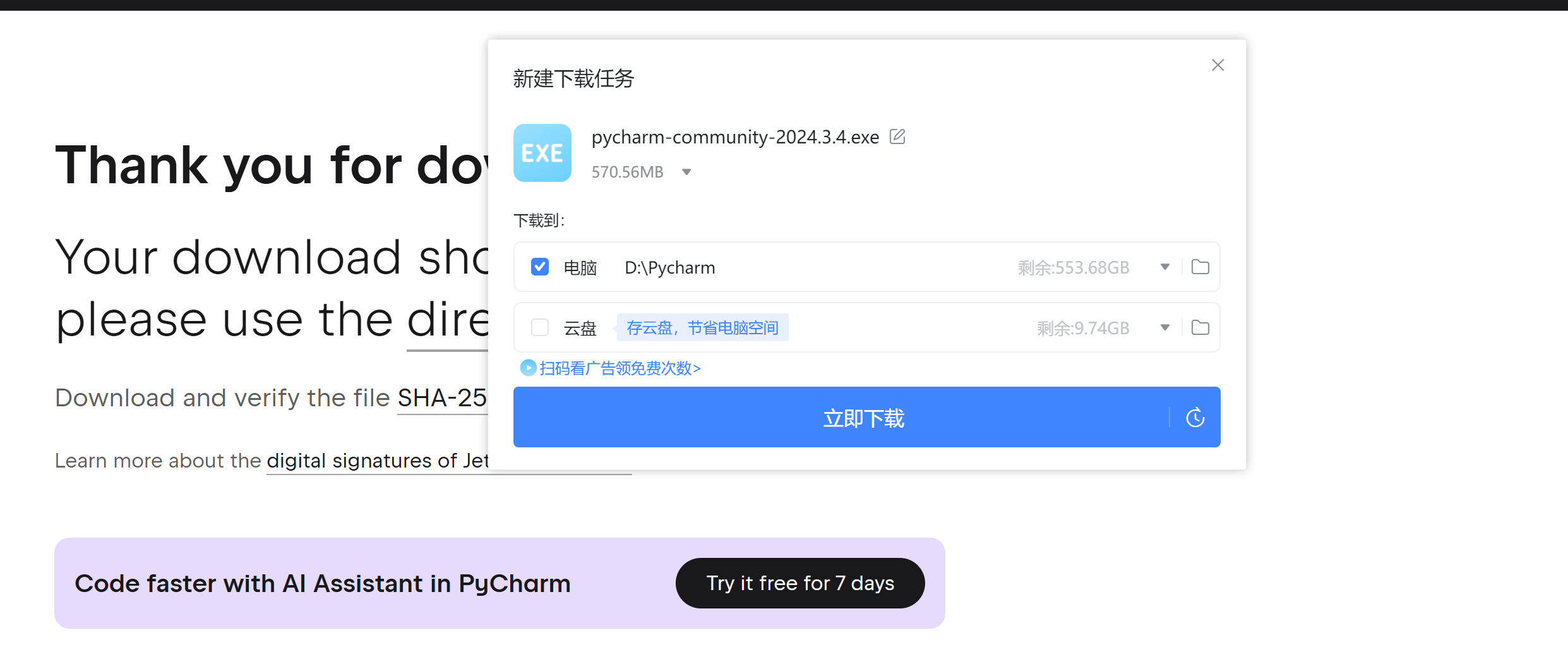1568x671 pixels.
Task: Open the 扫码看广告领免费次数 link
Action: click(620, 368)
